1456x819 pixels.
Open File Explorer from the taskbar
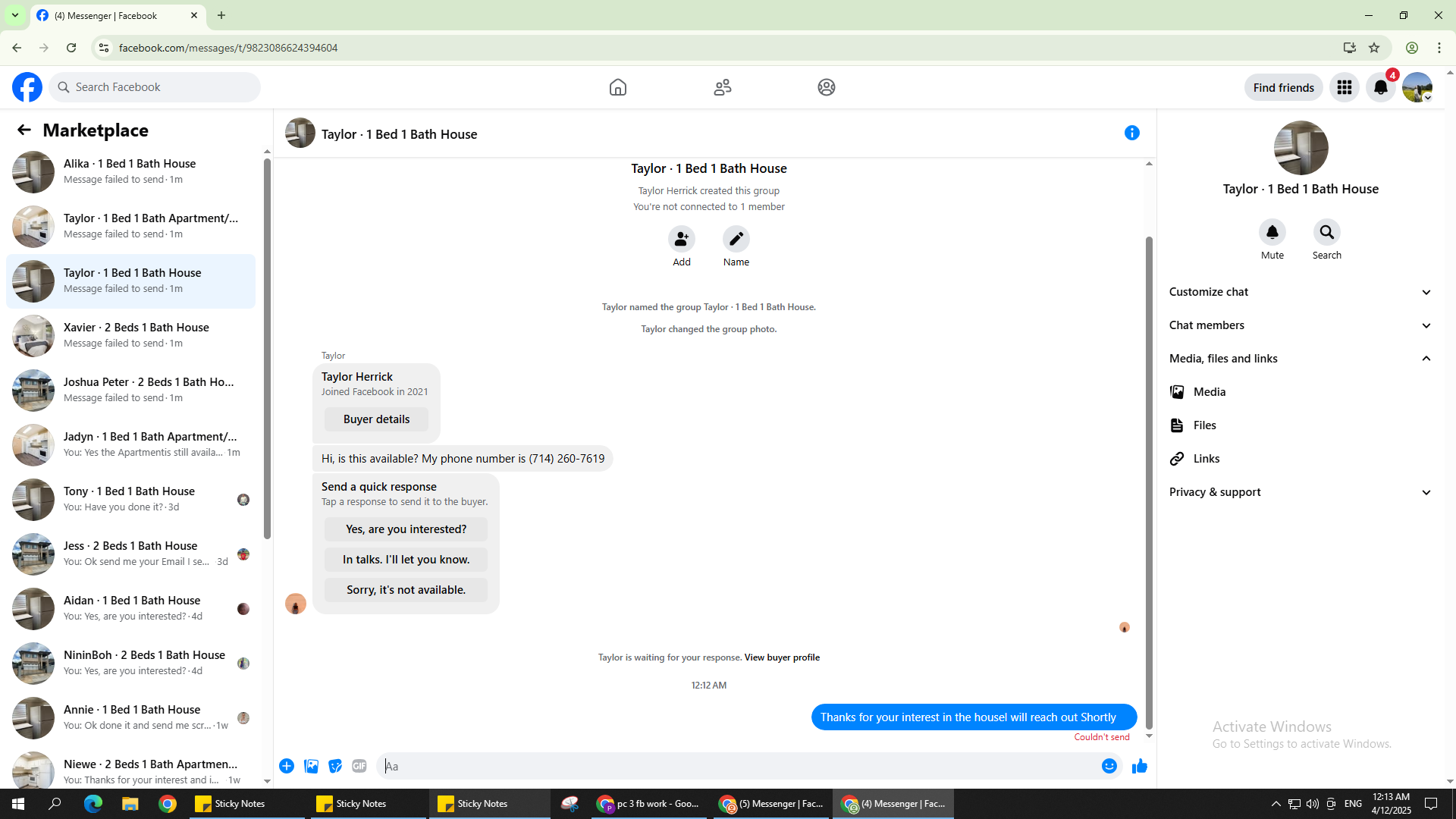(130, 804)
